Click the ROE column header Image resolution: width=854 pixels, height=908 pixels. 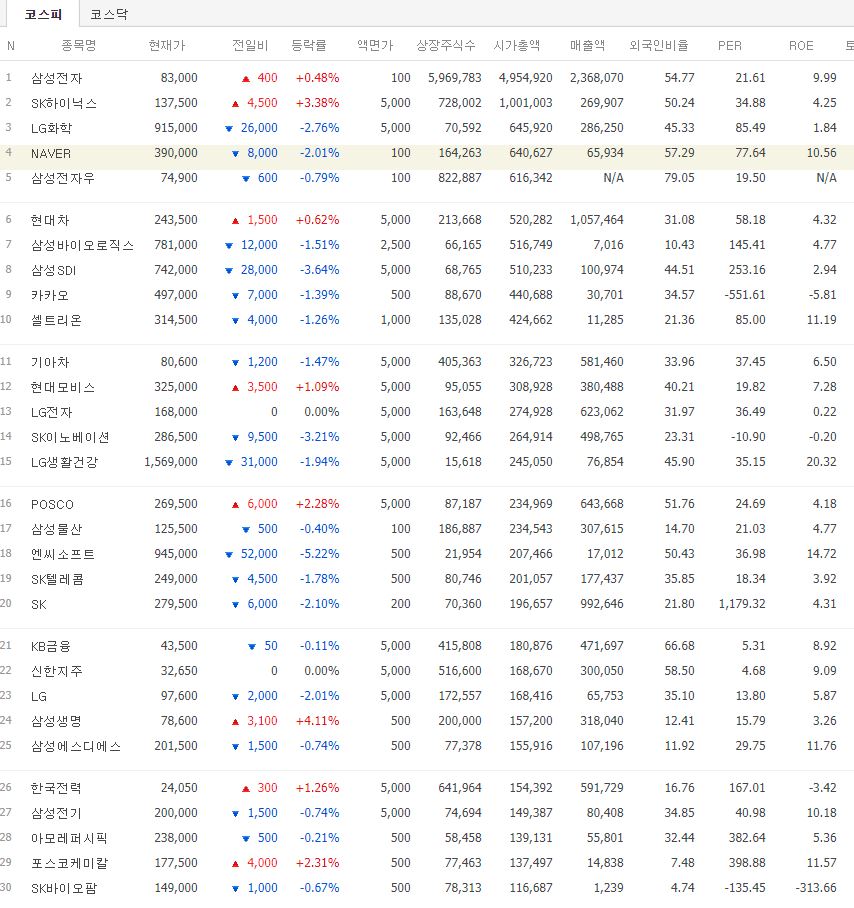pos(801,46)
